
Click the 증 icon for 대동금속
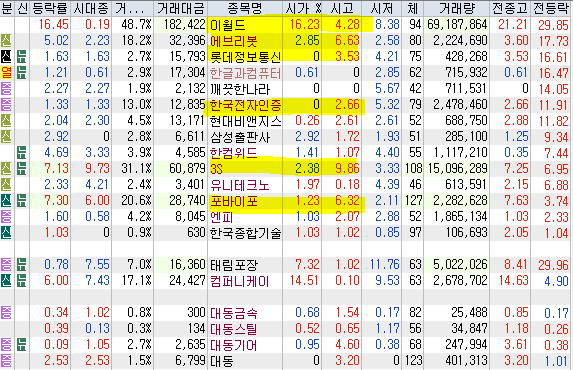click(x=6, y=313)
